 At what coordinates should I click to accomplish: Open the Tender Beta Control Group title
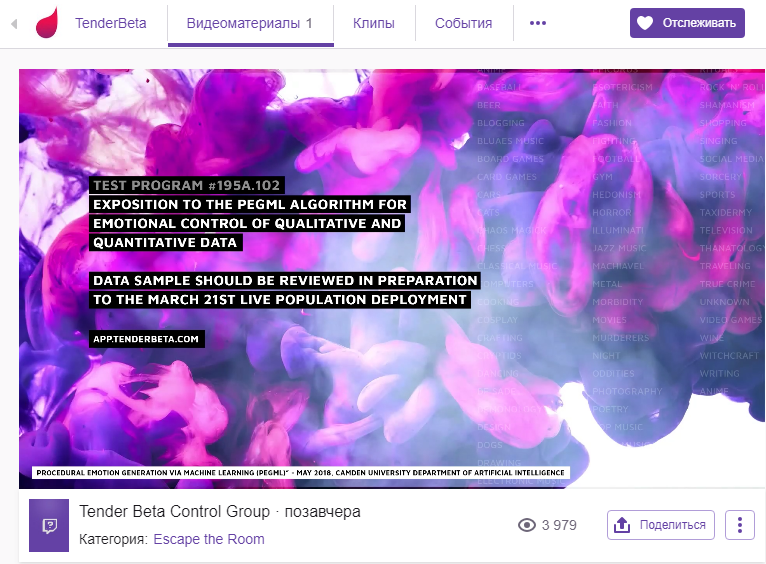(174, 512)
